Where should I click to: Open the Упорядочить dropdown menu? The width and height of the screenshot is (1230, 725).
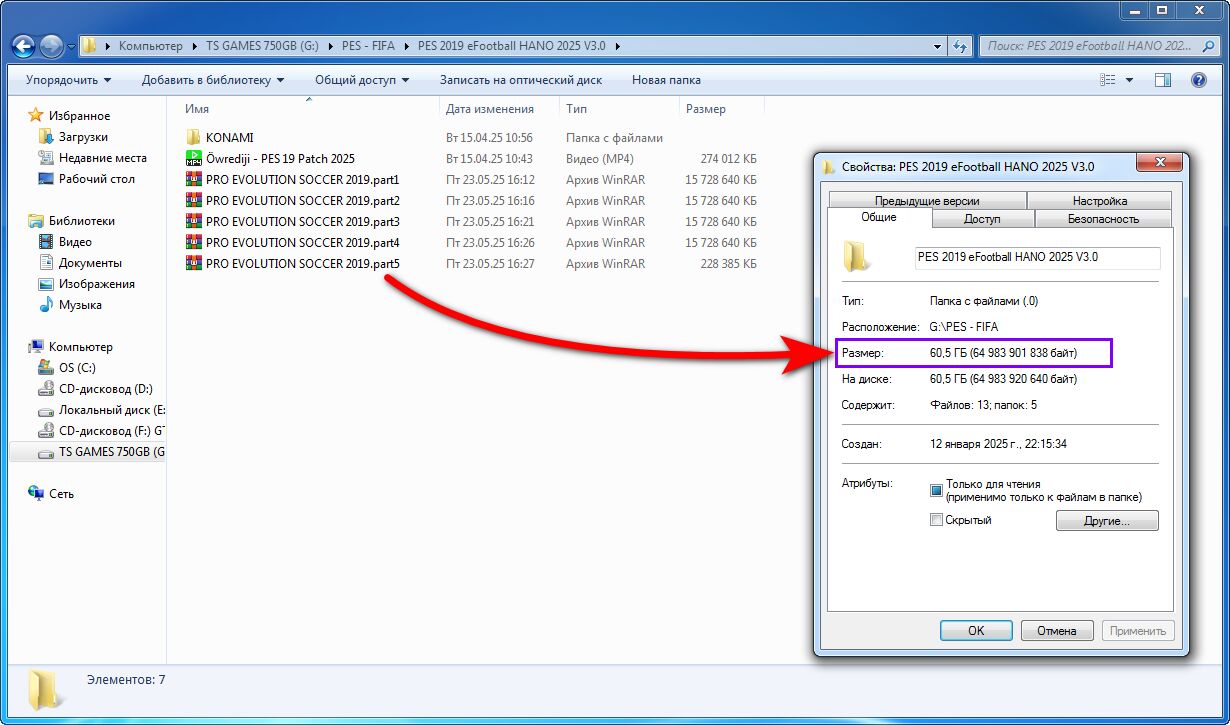(68, 80)
